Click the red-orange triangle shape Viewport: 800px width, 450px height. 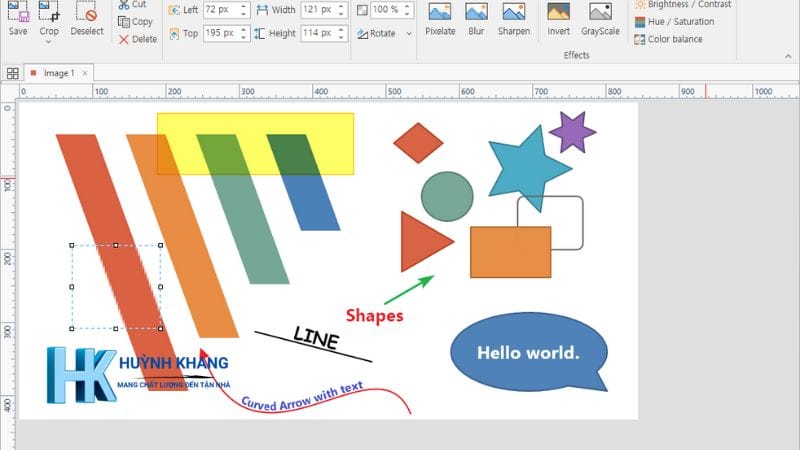423,241
